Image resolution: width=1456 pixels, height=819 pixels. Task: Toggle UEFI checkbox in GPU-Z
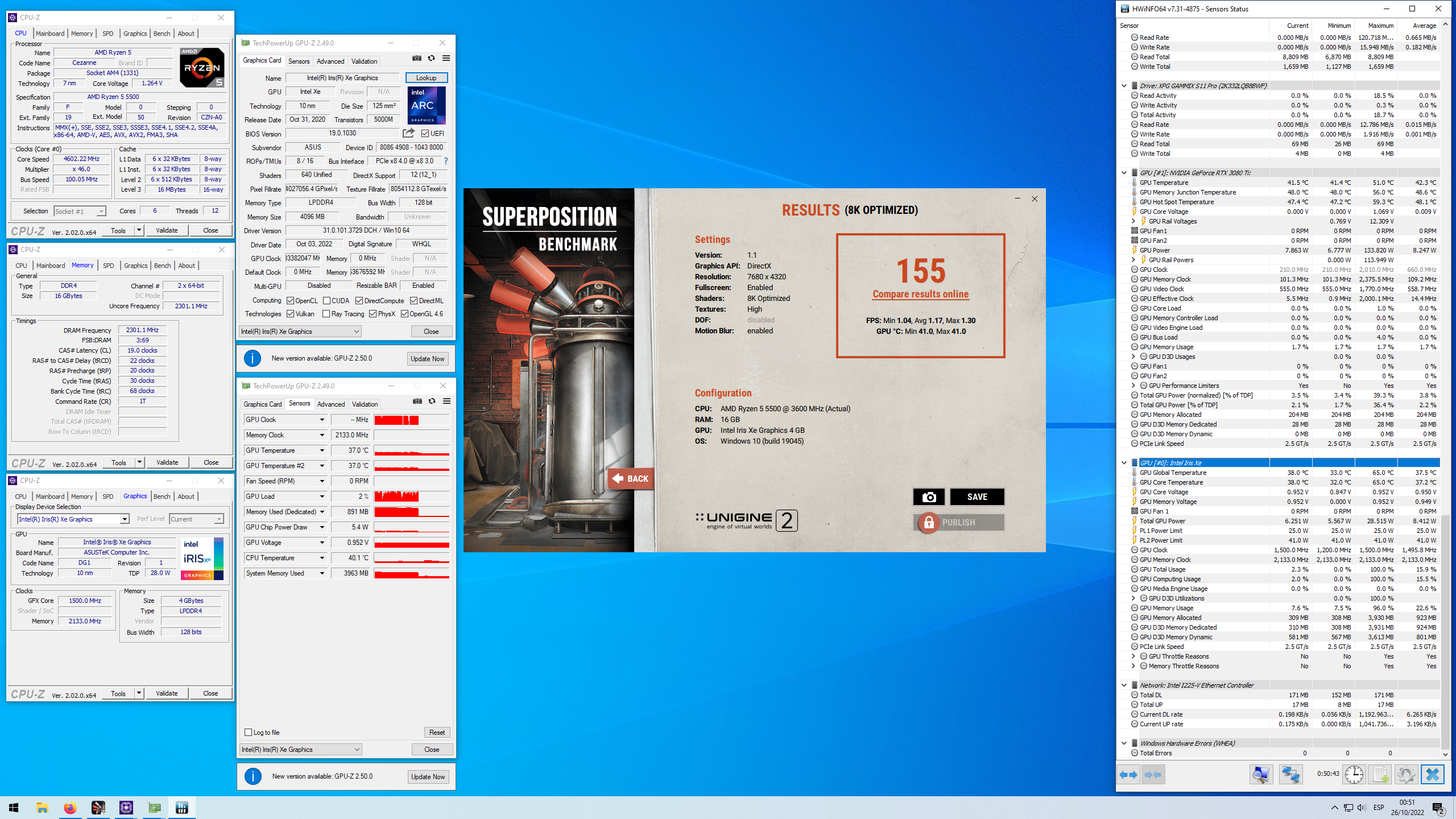click(425, 134)
